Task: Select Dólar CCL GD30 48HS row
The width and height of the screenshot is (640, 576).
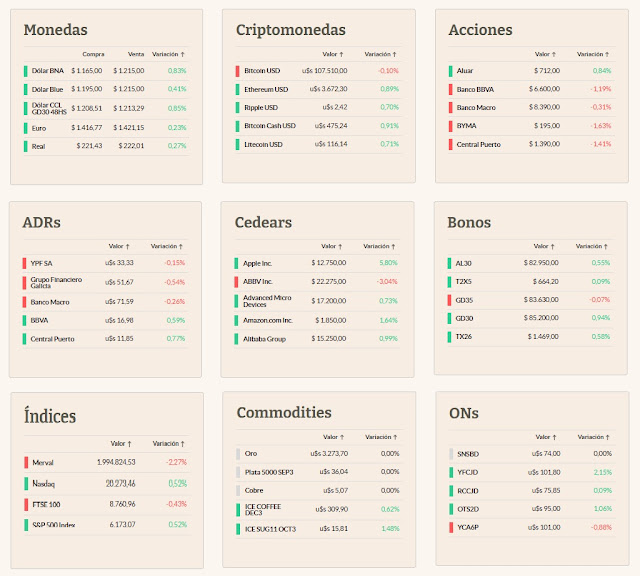Action: coord(105,109)
